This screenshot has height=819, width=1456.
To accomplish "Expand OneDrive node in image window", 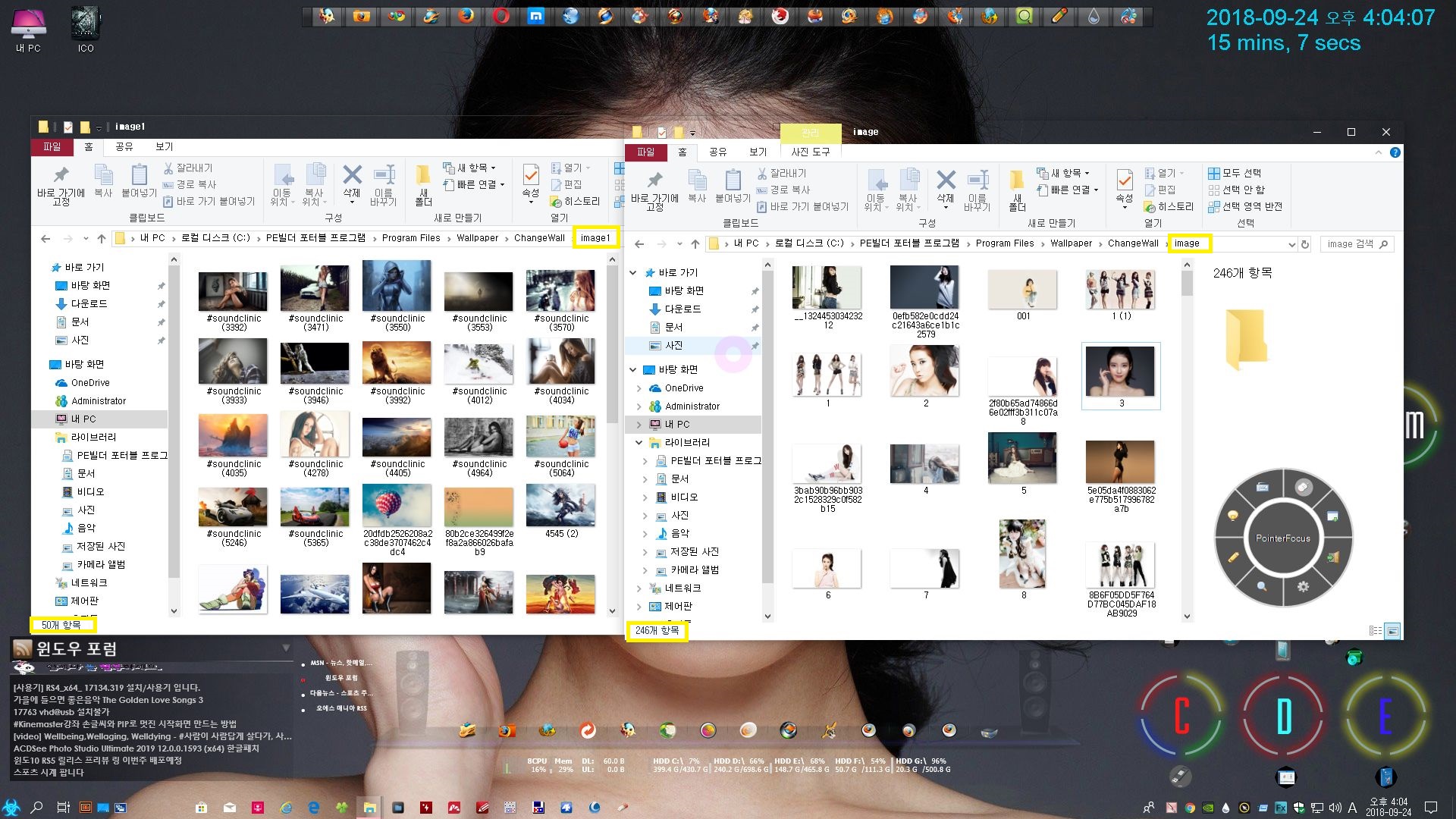I will 639,388.
